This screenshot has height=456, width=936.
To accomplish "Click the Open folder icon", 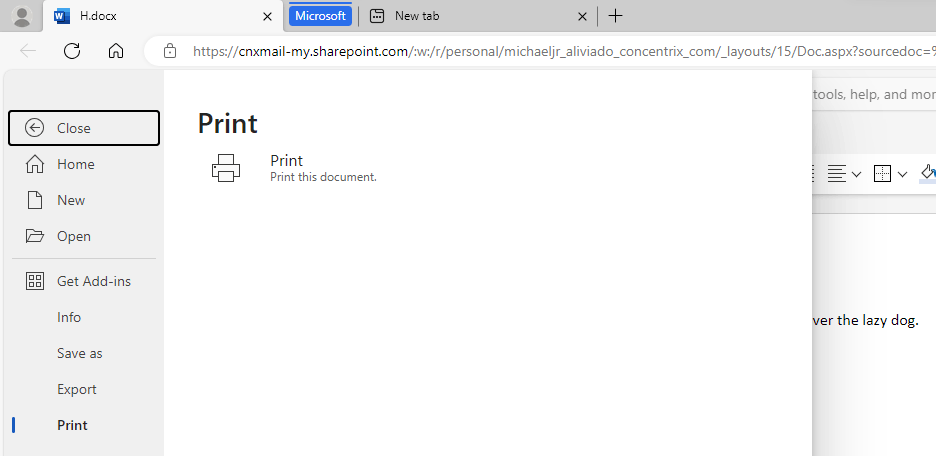I will (35, 236).
